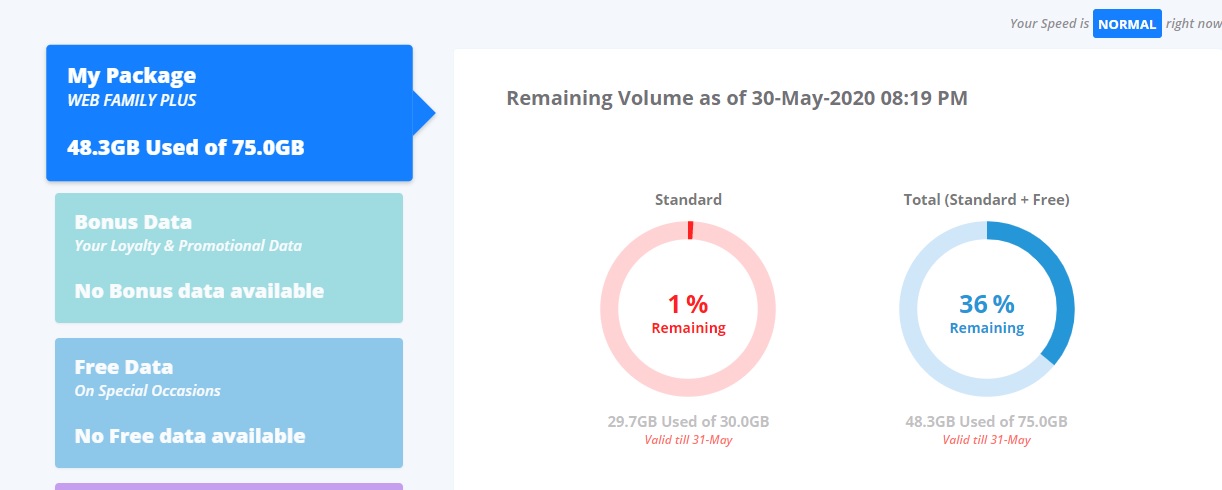Click No Free data available text
1222x490 pixels.
(x=190, y=436)
